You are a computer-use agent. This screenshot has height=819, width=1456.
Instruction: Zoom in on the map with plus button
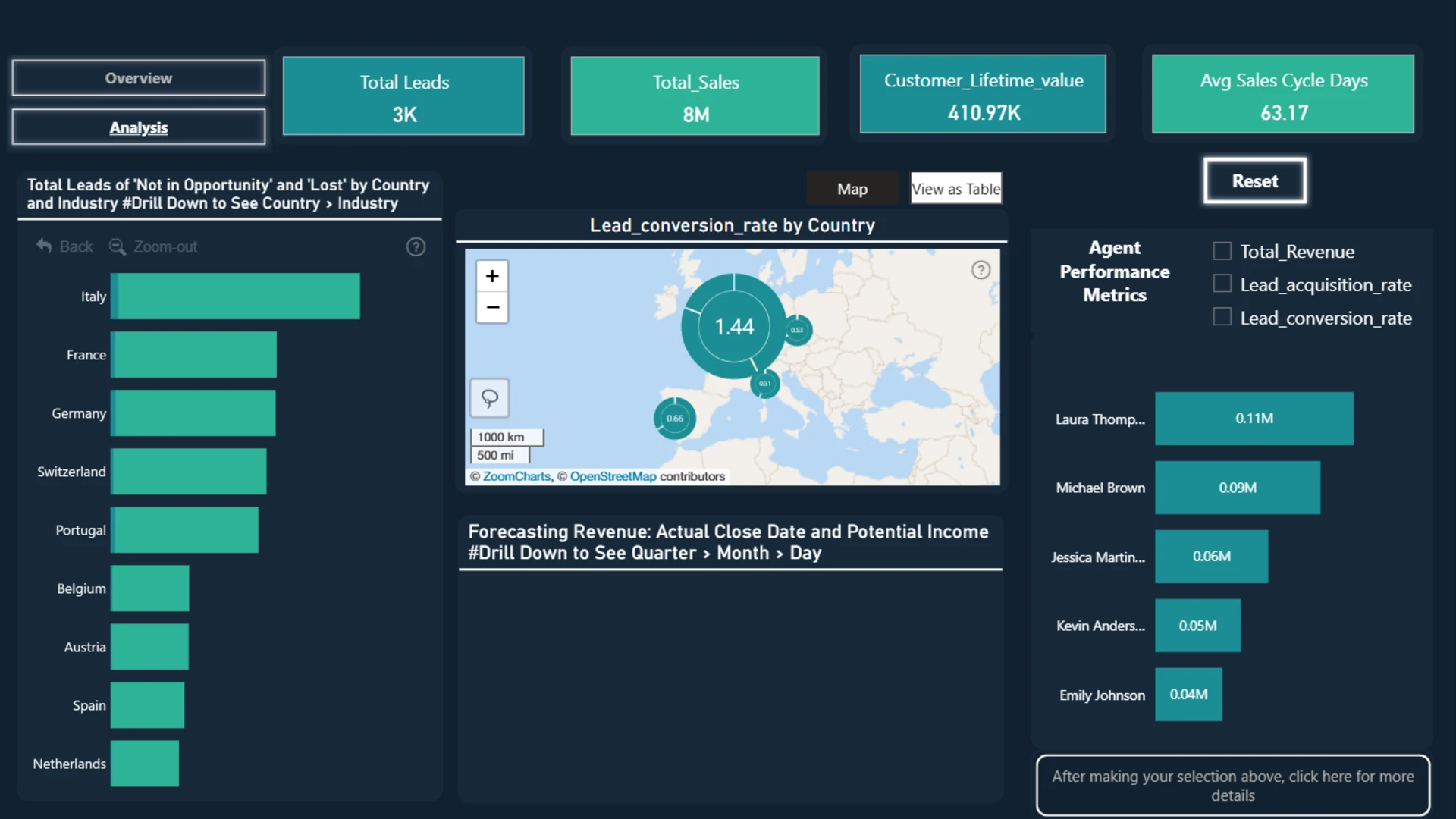pyautogui.click(x=492, y=276)
